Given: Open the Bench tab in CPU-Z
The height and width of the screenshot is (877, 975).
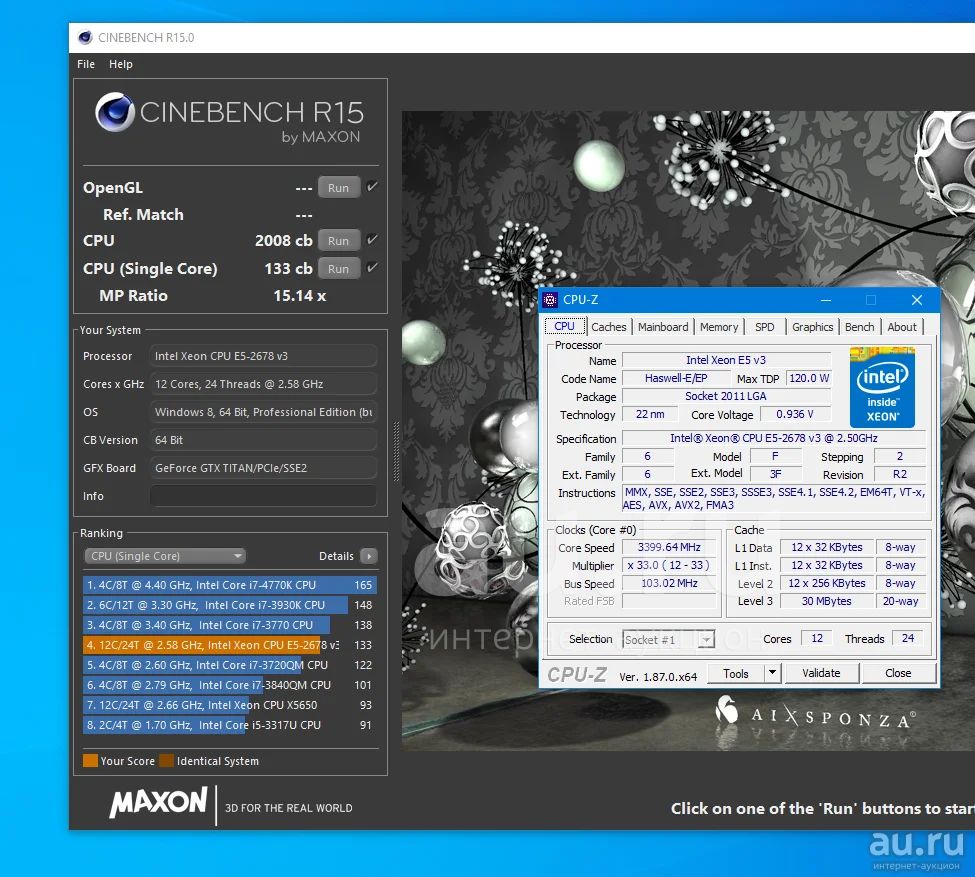Looking at the screenshot, I should point(859,327).
